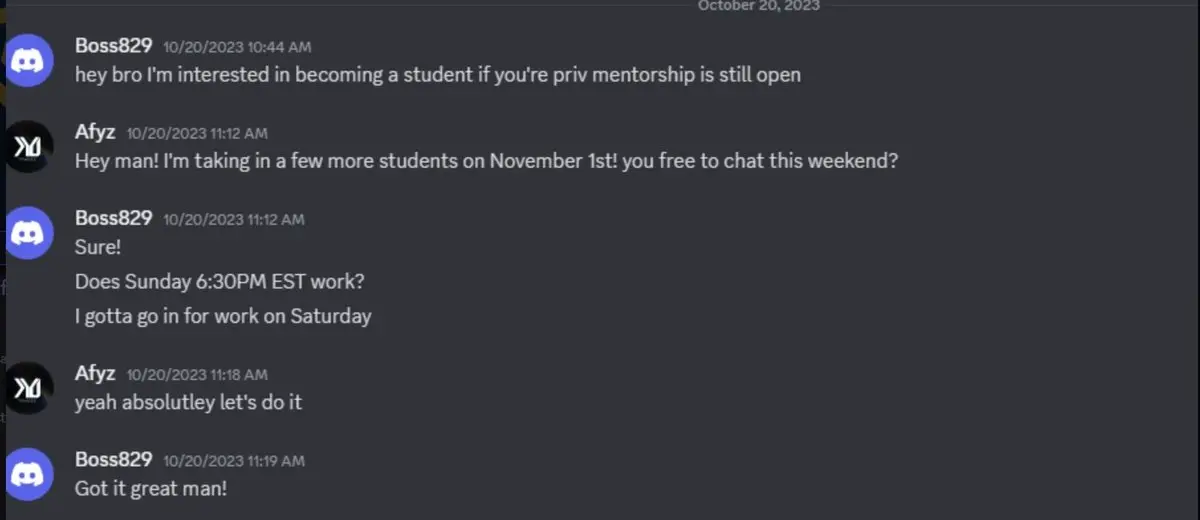This screenshot has height=520, width=1200.
Task: Click Afyz's avatar beside the 11:12 AM message
Action: (29, 147)
